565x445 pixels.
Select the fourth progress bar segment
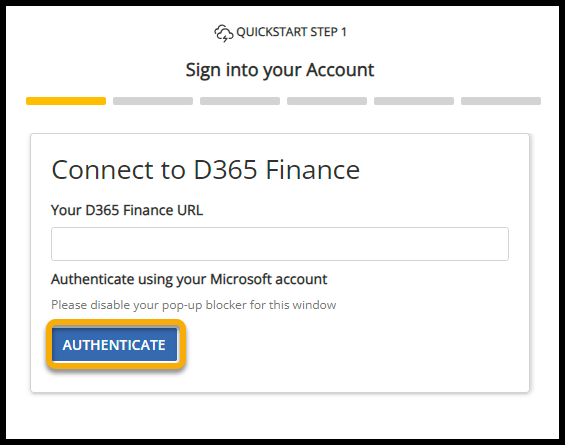pyautogui.click(x=327, y=101)
